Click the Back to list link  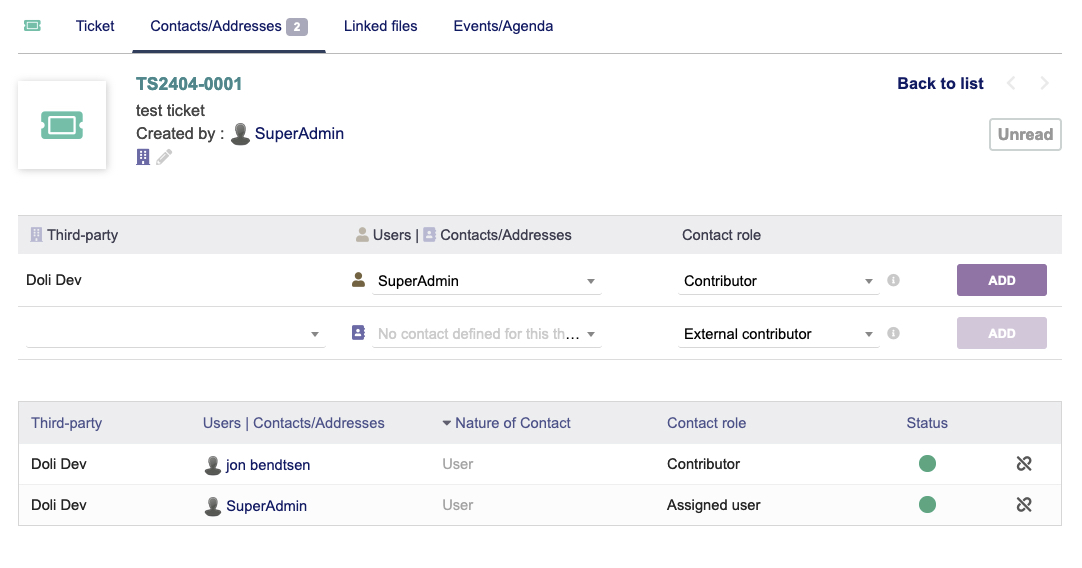pos(941,84)
